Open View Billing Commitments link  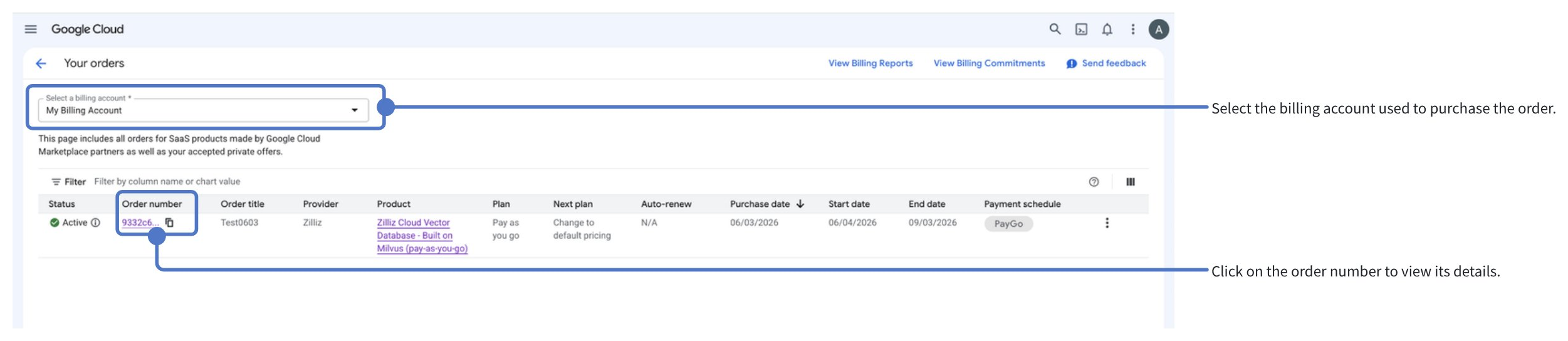pyautogui.click(x=989, y=63)
